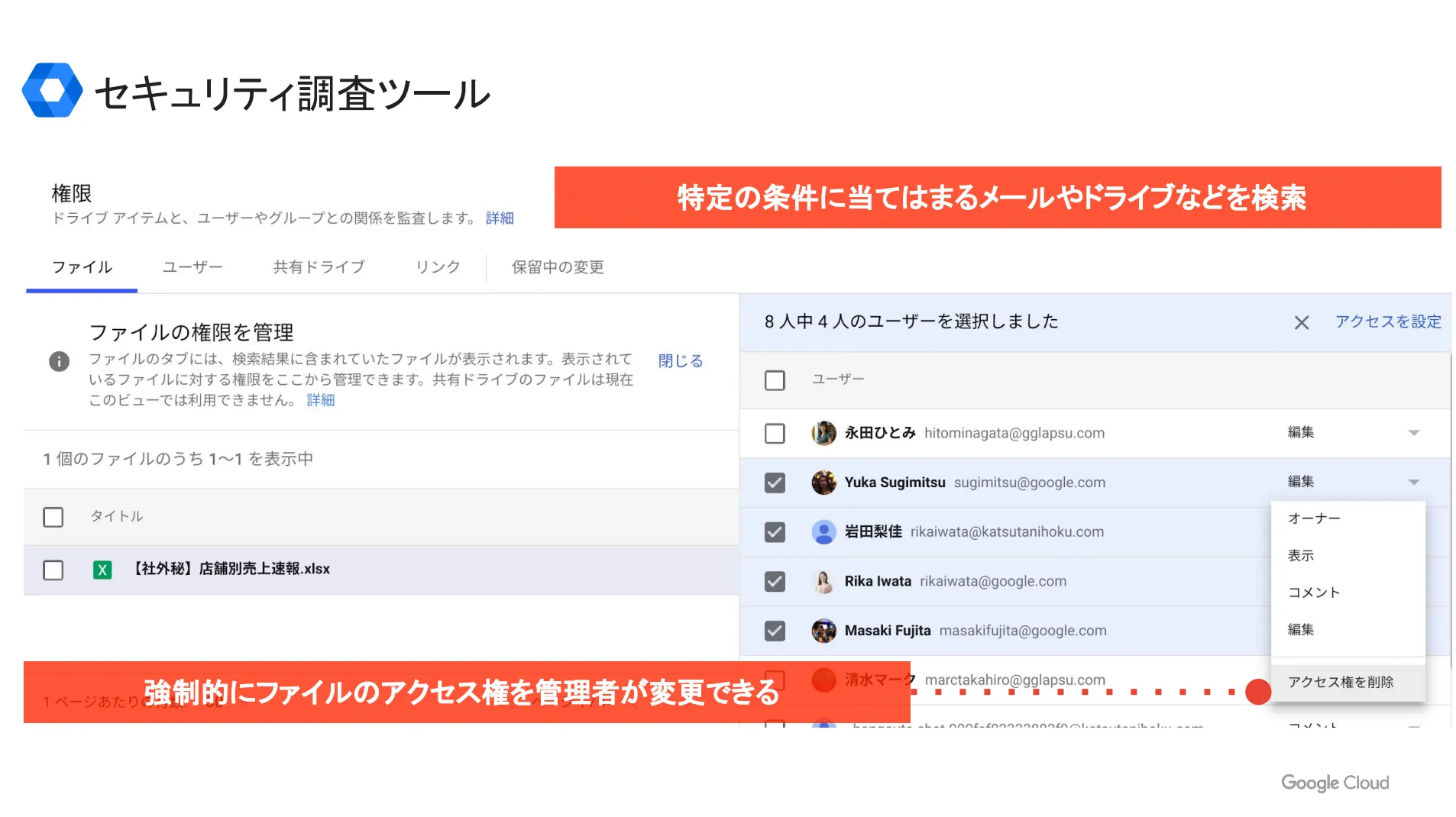Click the email rikaiwata@katsutanihoku.com
This screenshot has height=817, width=1456.
(1006, 531)
